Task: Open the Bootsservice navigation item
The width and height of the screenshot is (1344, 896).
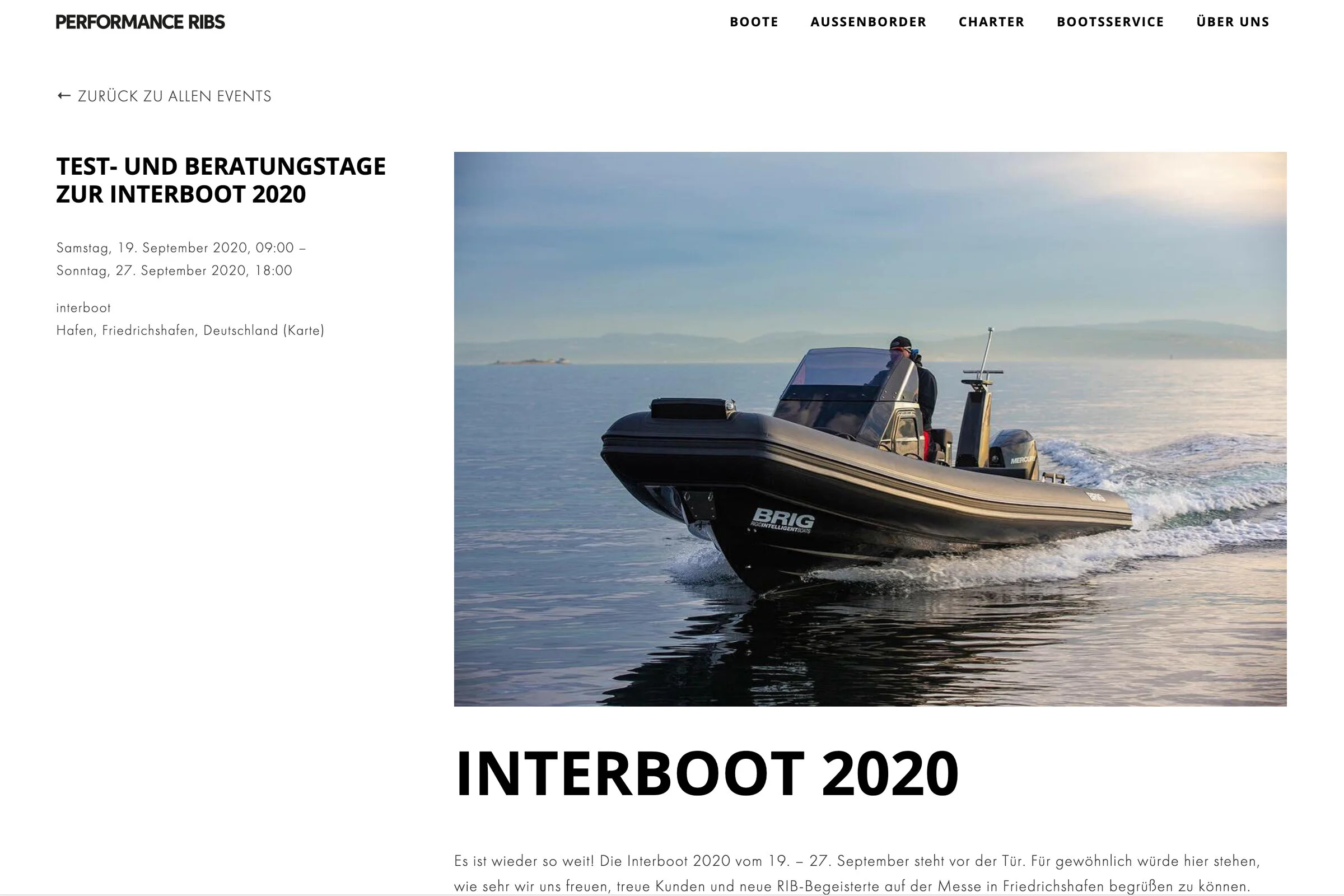Action: click(x=1110, y=22)
